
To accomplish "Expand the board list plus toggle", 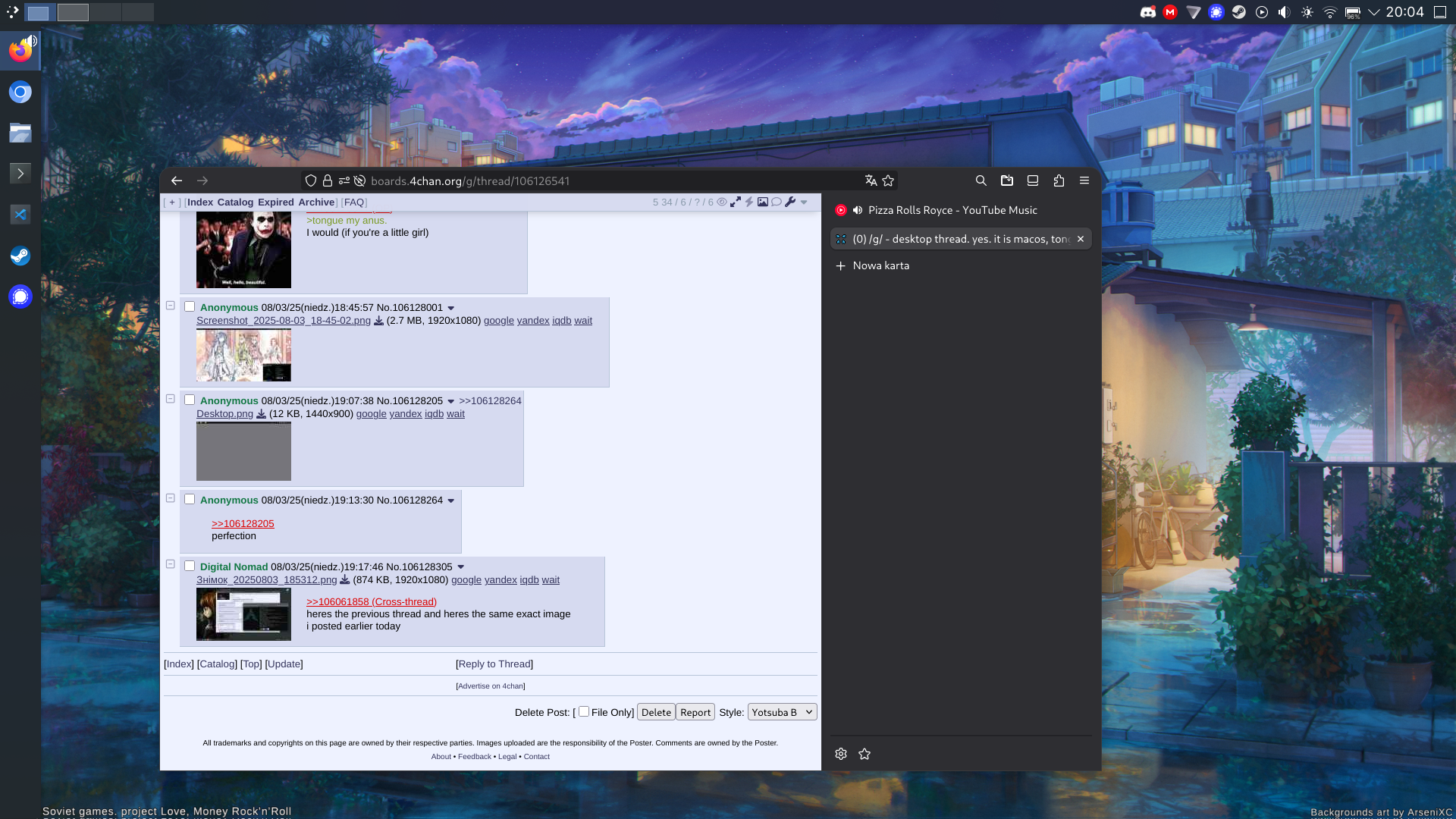I will point(172,202).
